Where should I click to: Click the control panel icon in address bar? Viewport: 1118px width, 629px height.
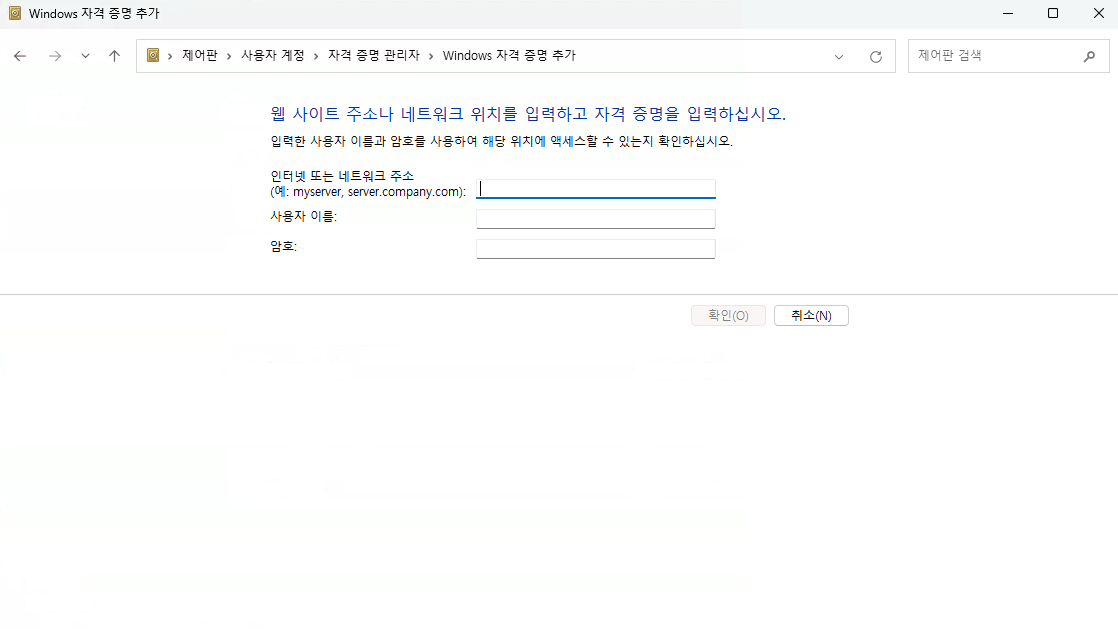[x=153, y=55]
